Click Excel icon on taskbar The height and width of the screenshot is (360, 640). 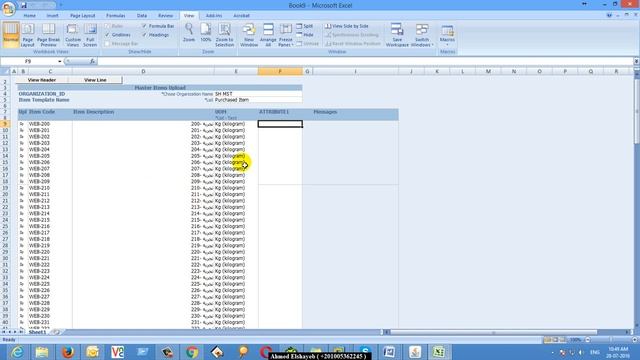(439, 352)
